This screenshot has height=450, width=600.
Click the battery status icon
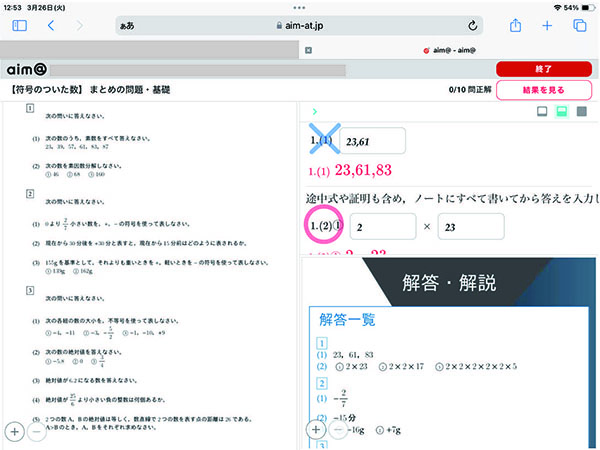pyautogui.click(x=588, y=8)
